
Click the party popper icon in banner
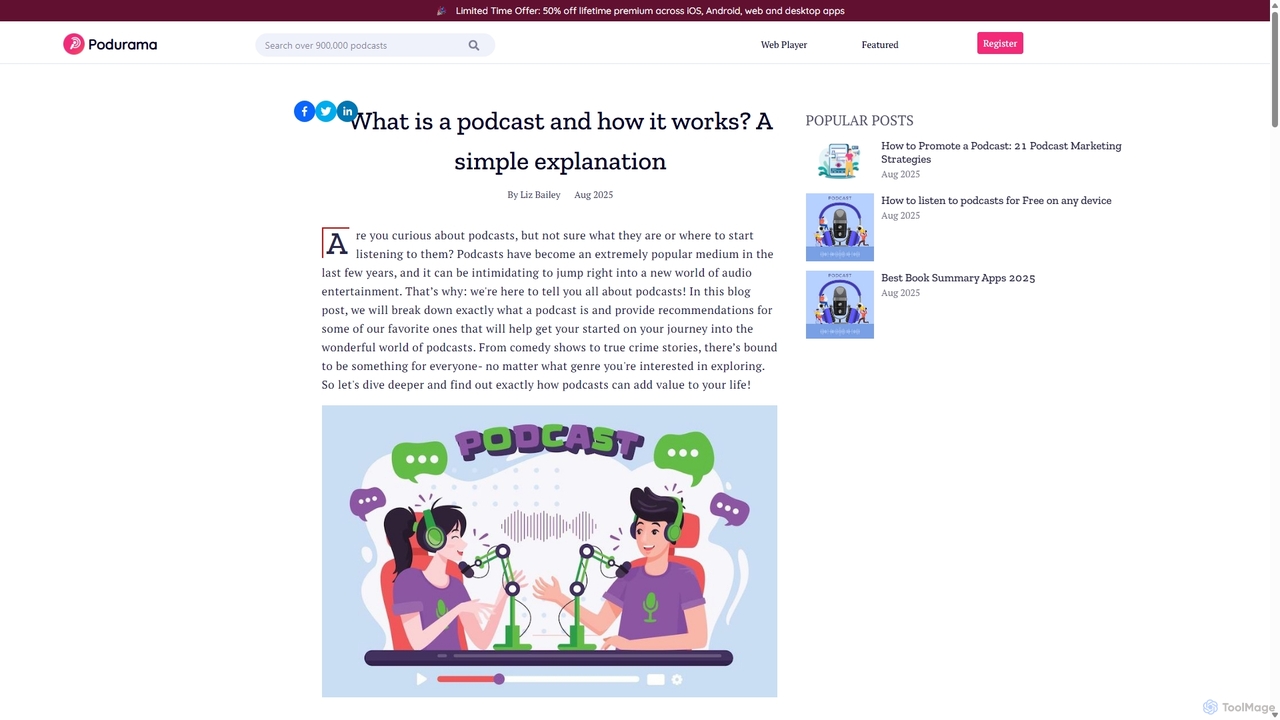[x=442, y=11]
